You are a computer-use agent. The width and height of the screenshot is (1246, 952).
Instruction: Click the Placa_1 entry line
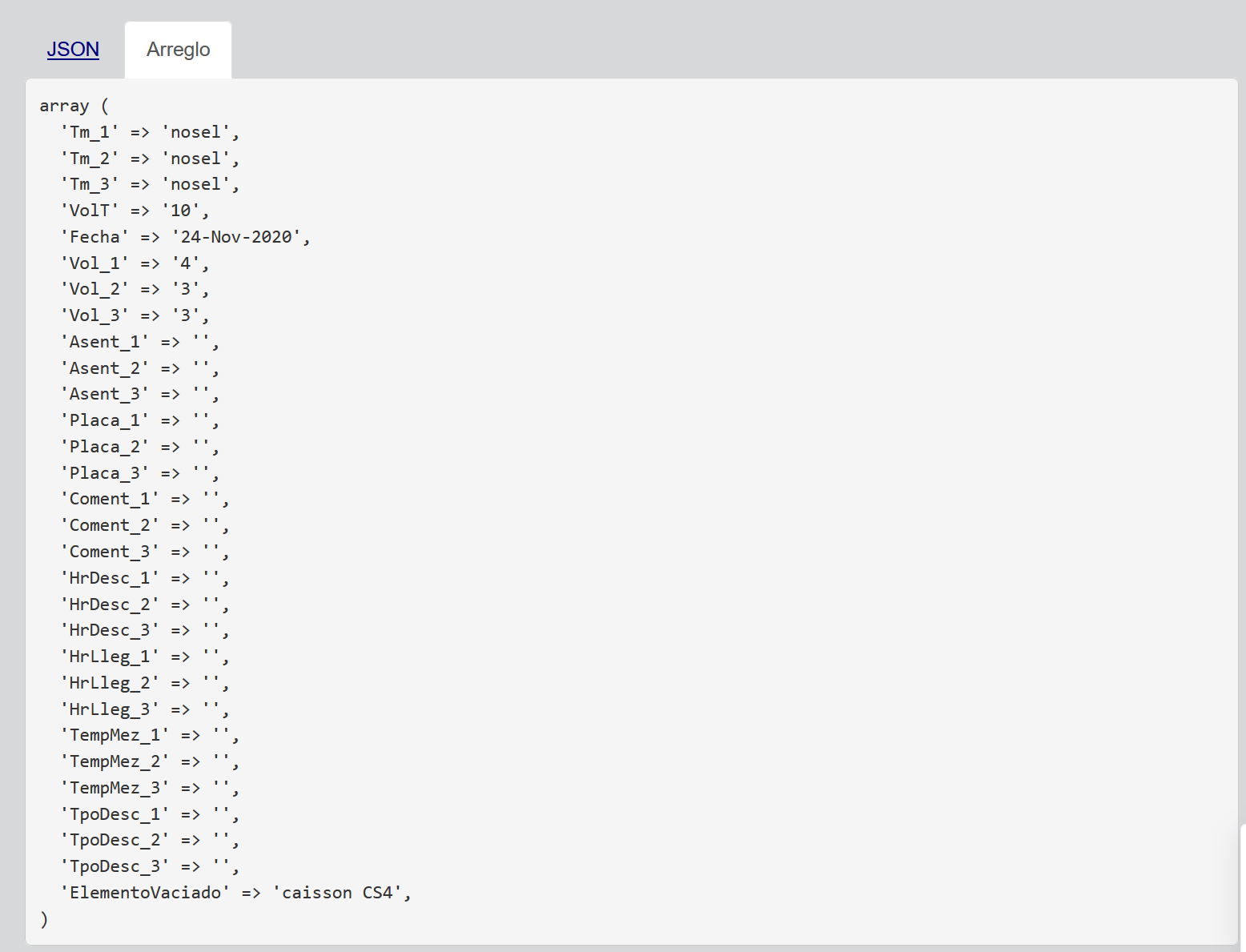139,420
